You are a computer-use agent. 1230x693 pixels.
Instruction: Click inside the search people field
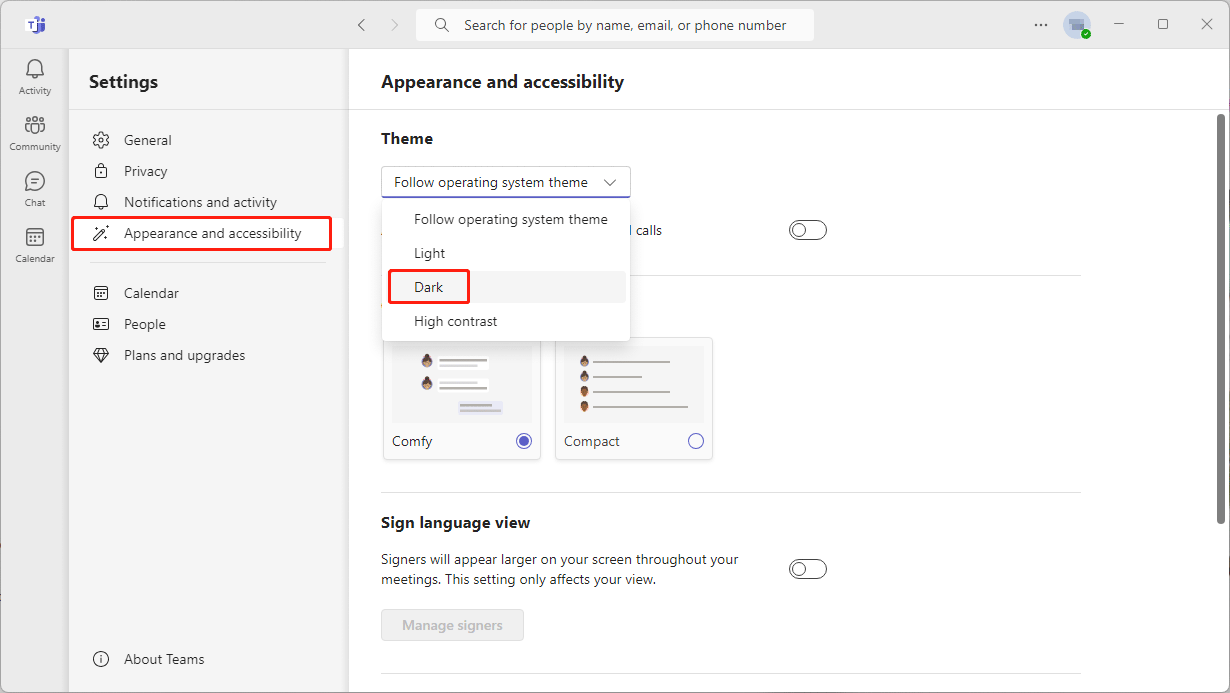click(x=614, y=25)
